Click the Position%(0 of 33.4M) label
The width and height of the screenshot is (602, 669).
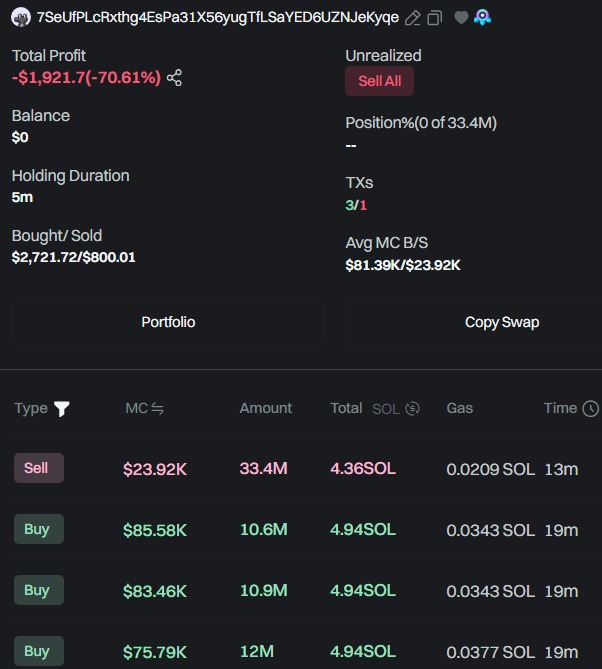421,123
